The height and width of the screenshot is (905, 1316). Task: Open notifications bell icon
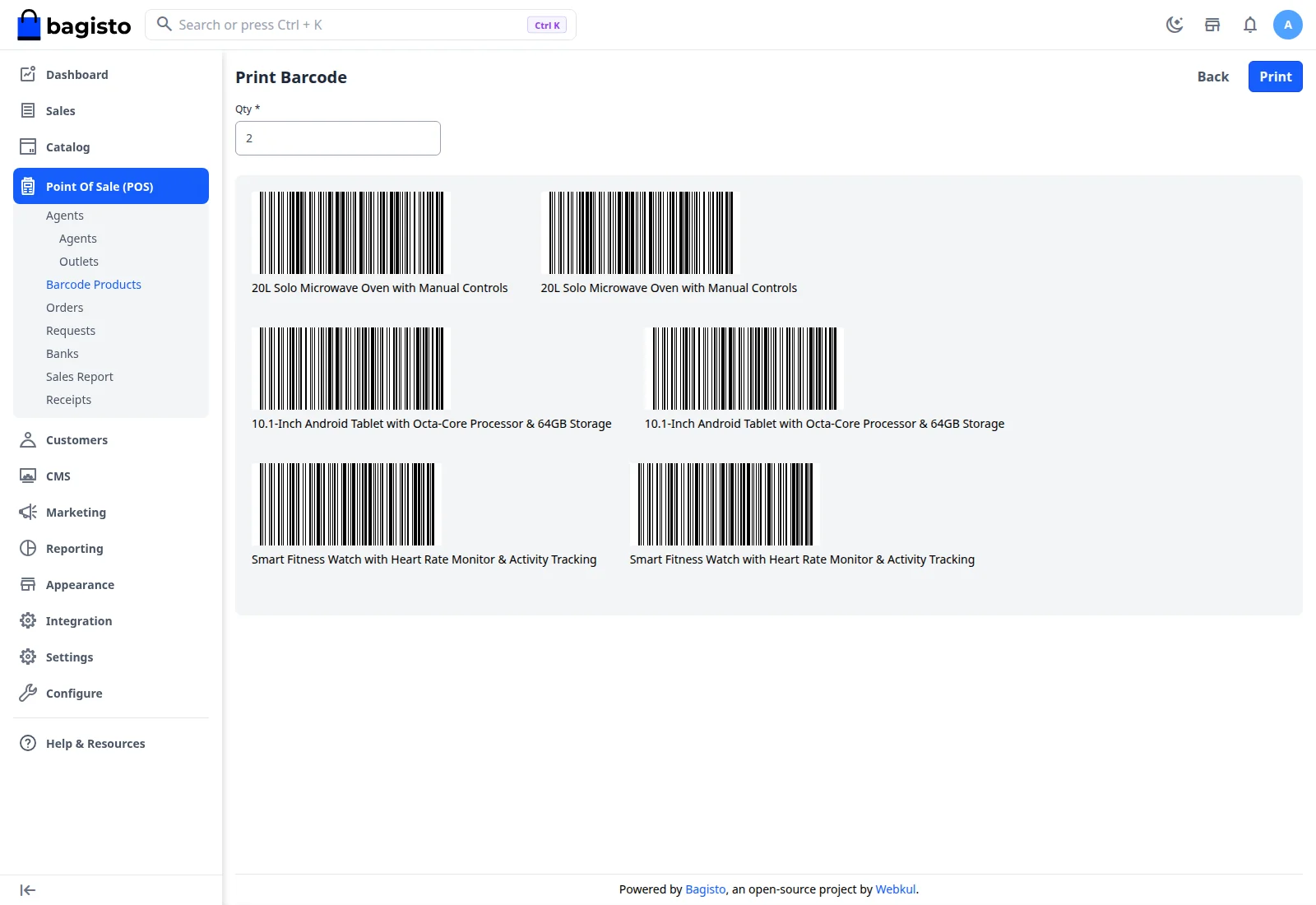[1250, 25]
